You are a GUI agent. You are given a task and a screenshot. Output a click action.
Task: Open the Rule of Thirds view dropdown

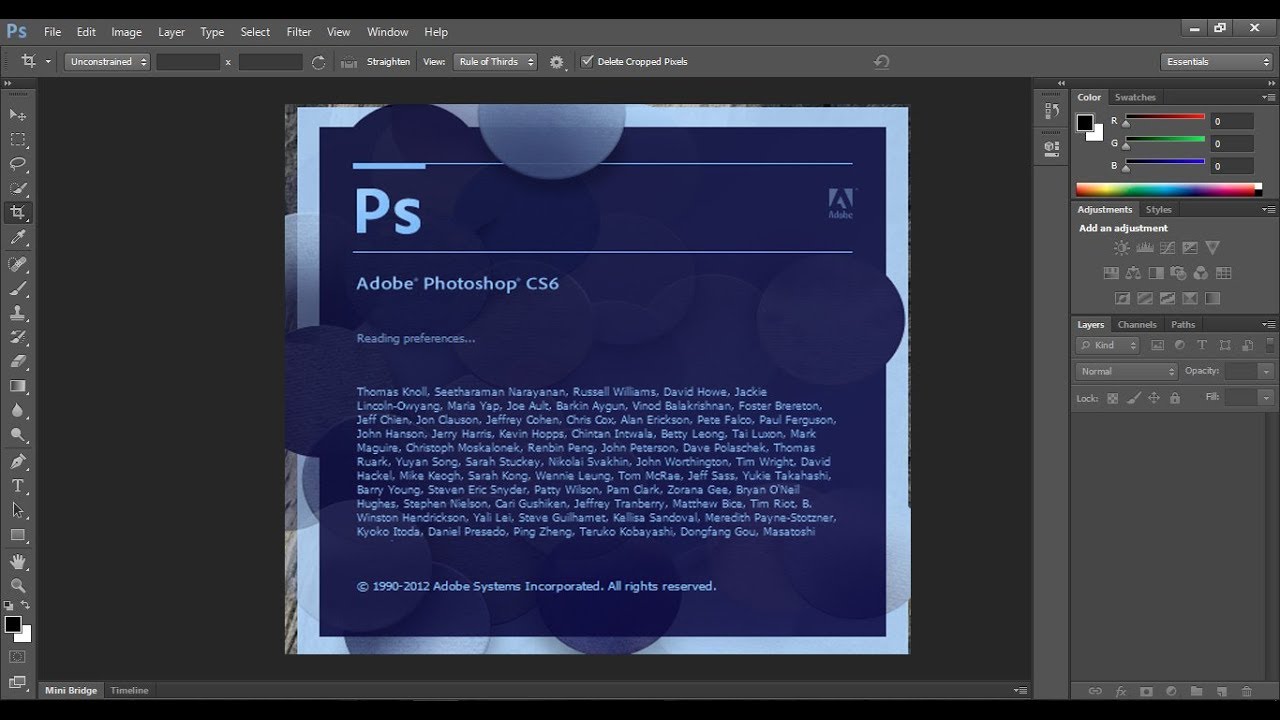[x=495, y=62]
